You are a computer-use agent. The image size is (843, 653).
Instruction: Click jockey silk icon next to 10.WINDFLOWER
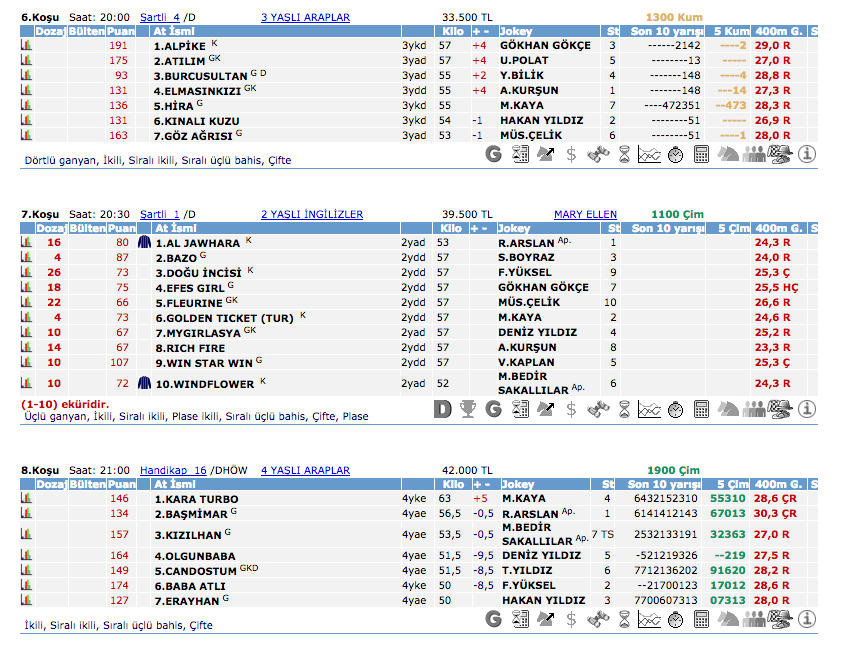[x=144, y=383]
